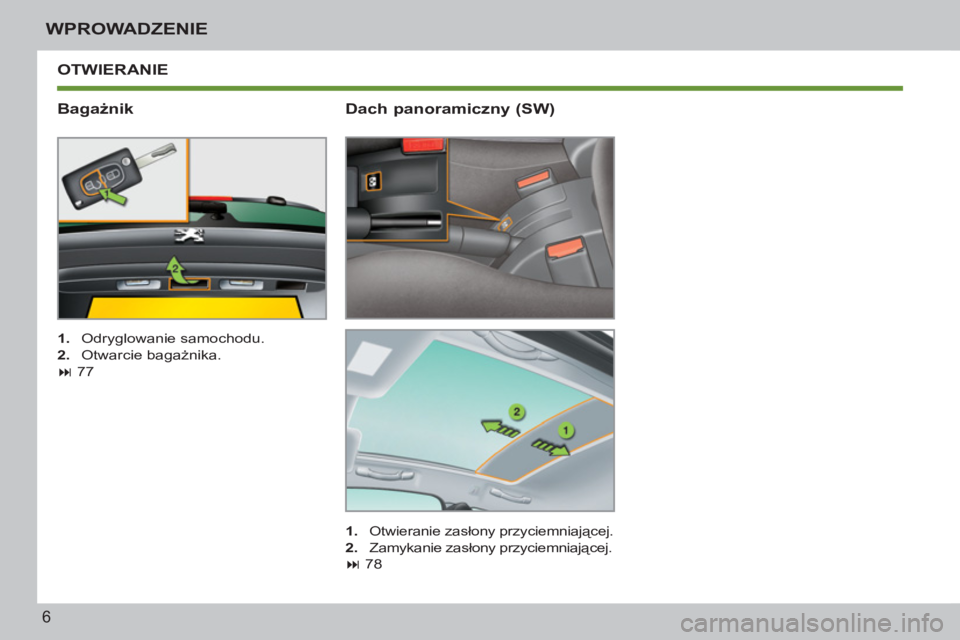Click the WPROWADZENIE chapter header

(x=127, y=28)
